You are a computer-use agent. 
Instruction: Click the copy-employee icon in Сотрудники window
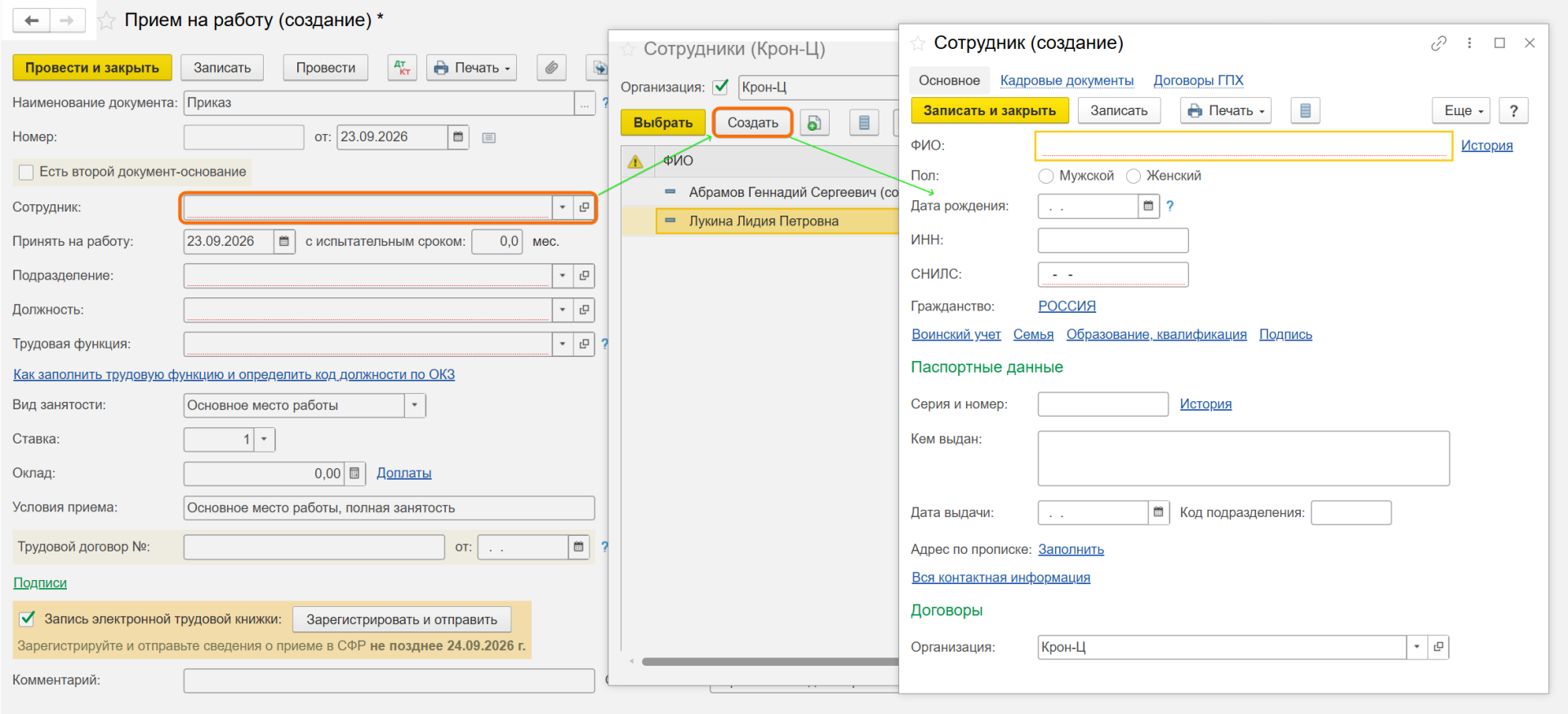tap(814, 123)
